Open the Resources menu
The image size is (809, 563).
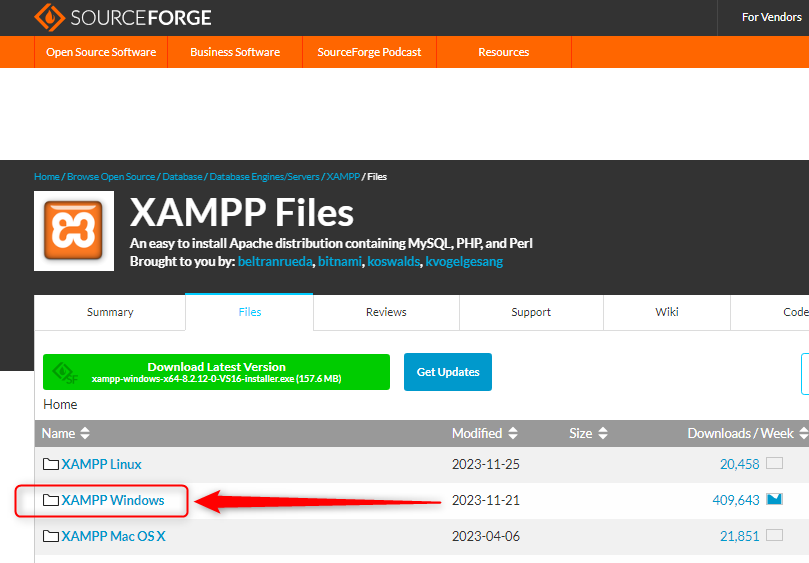point(504,52)
